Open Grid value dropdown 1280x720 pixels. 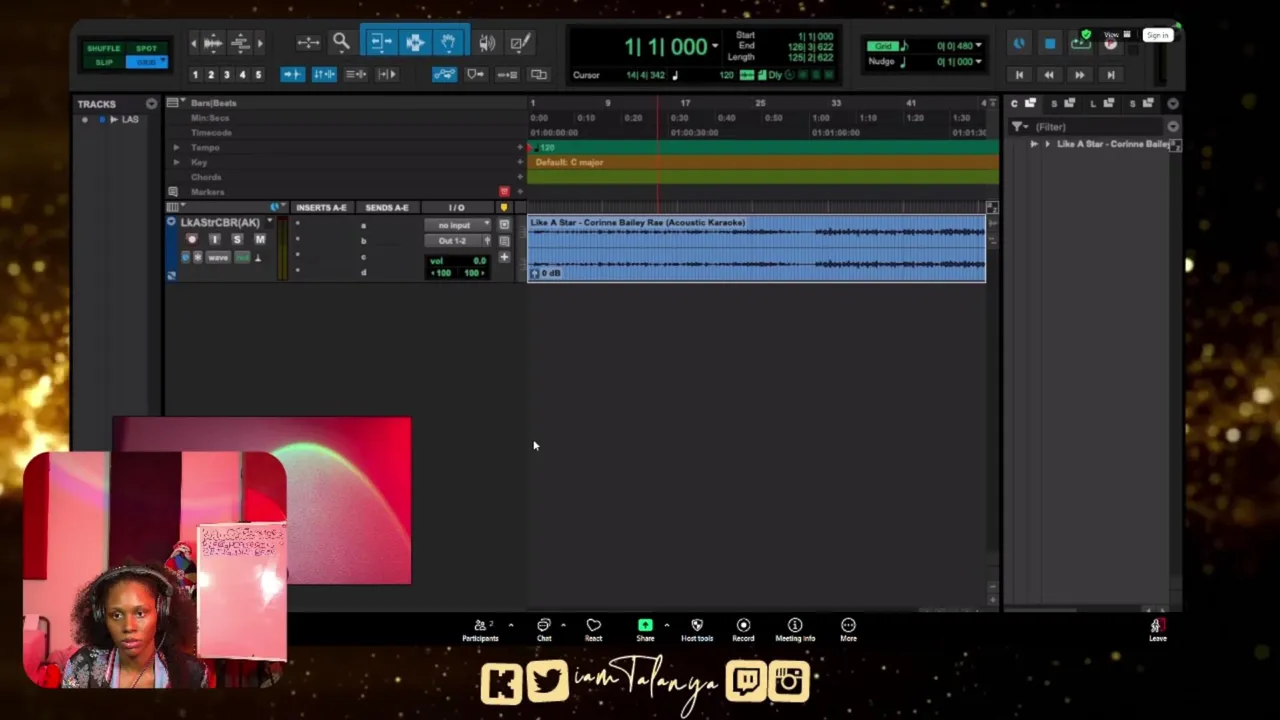pyautogui.click(x=978, y=46)
